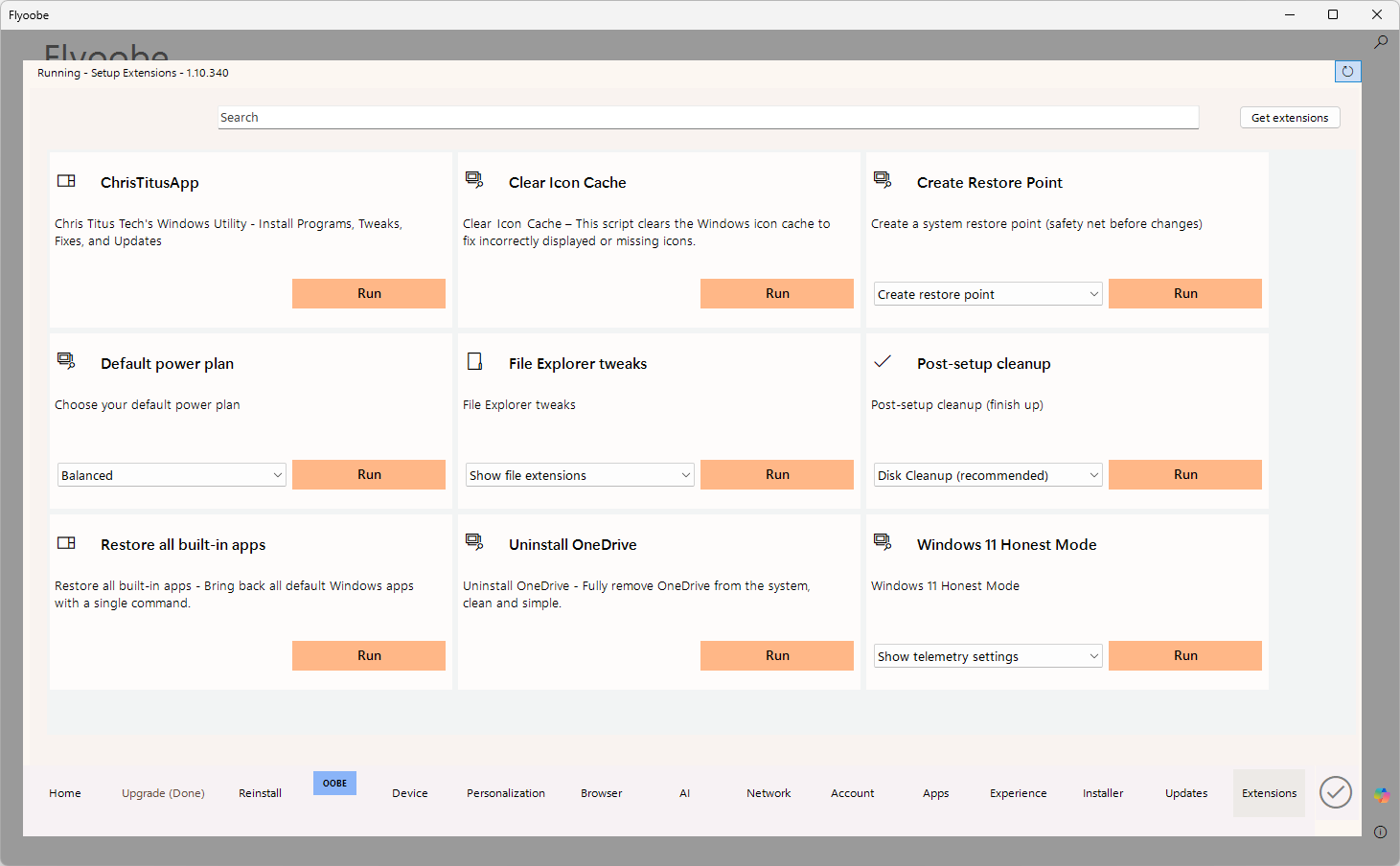Run Post-setup cleanup

click(x=1185, y=474)
